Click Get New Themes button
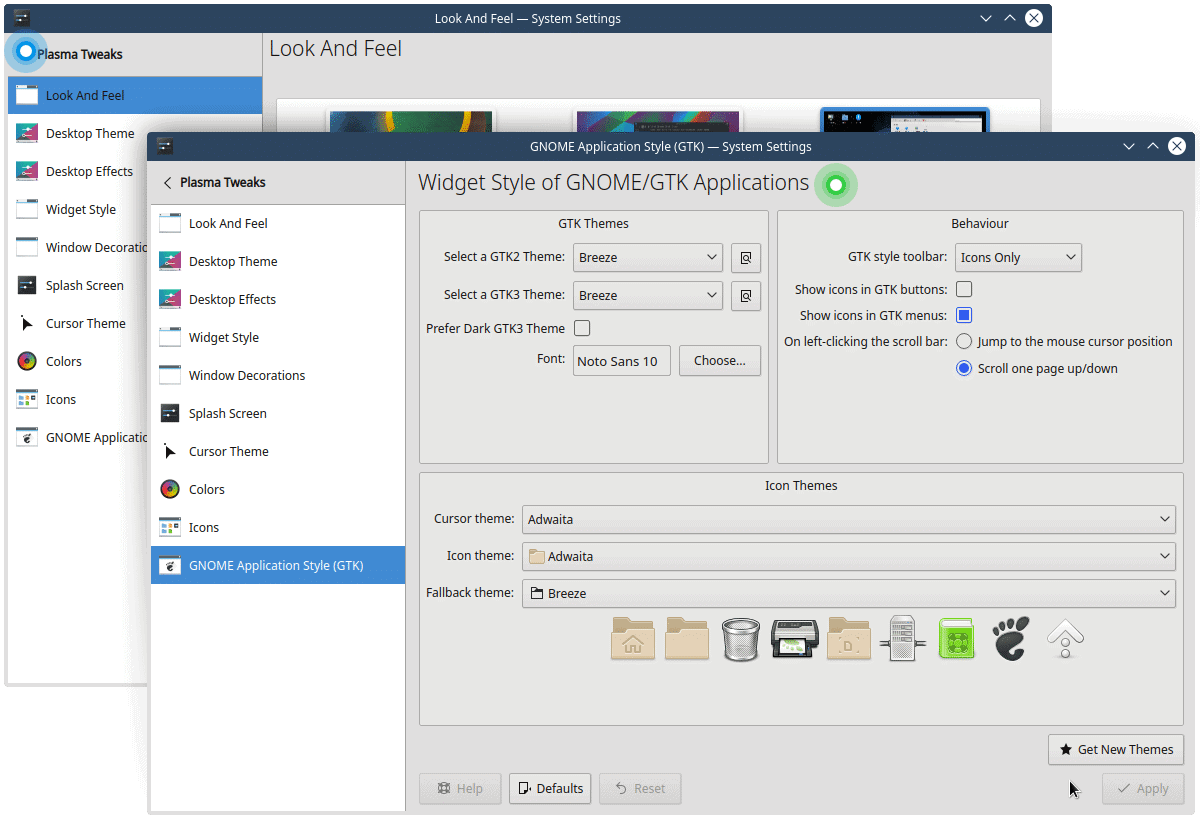1200x820 pixels. [x=1116, y=750]
